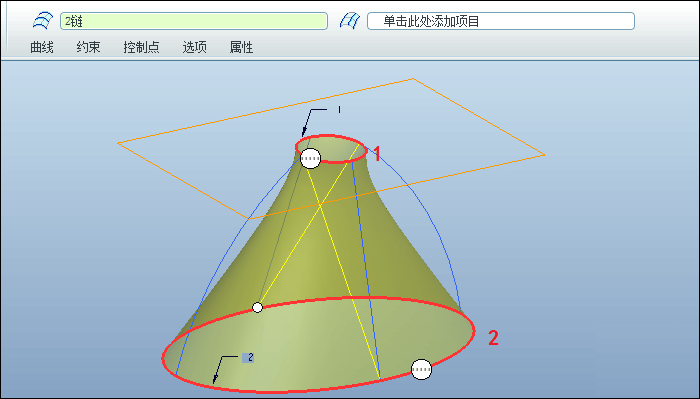This screenshot has width=700, height=399.
Task: Open the 选项 tab
Action: click(x=194, y=47)
